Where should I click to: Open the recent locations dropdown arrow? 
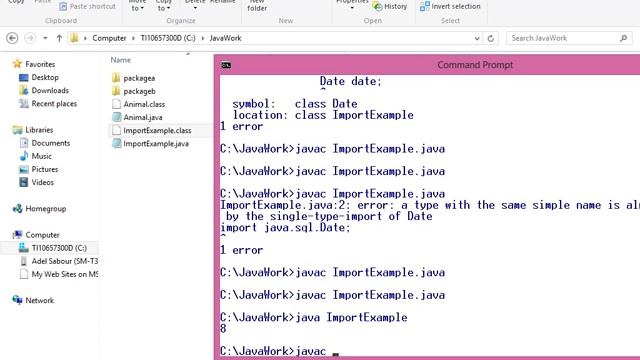tap(45, 38)
